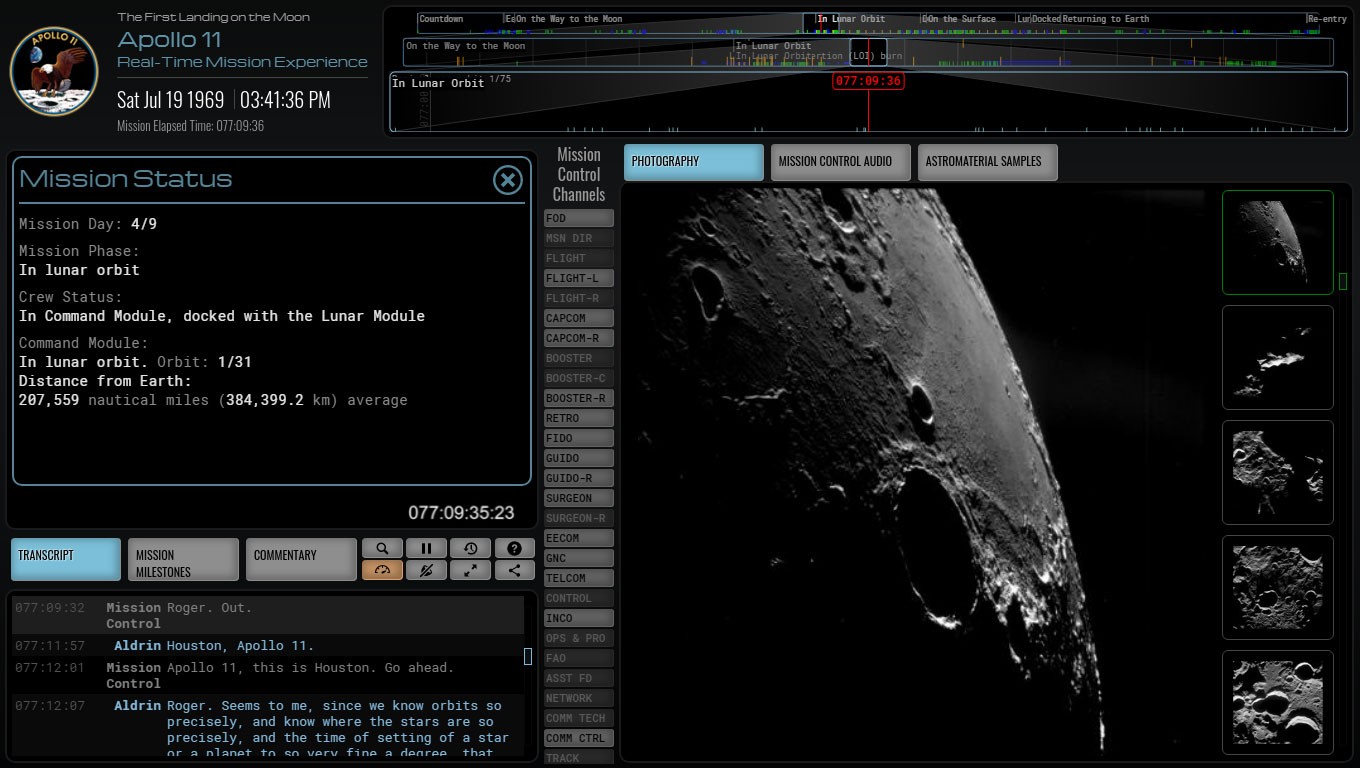
Task: Open the Astromaterial Samples tab
Action: coord(987,162)
